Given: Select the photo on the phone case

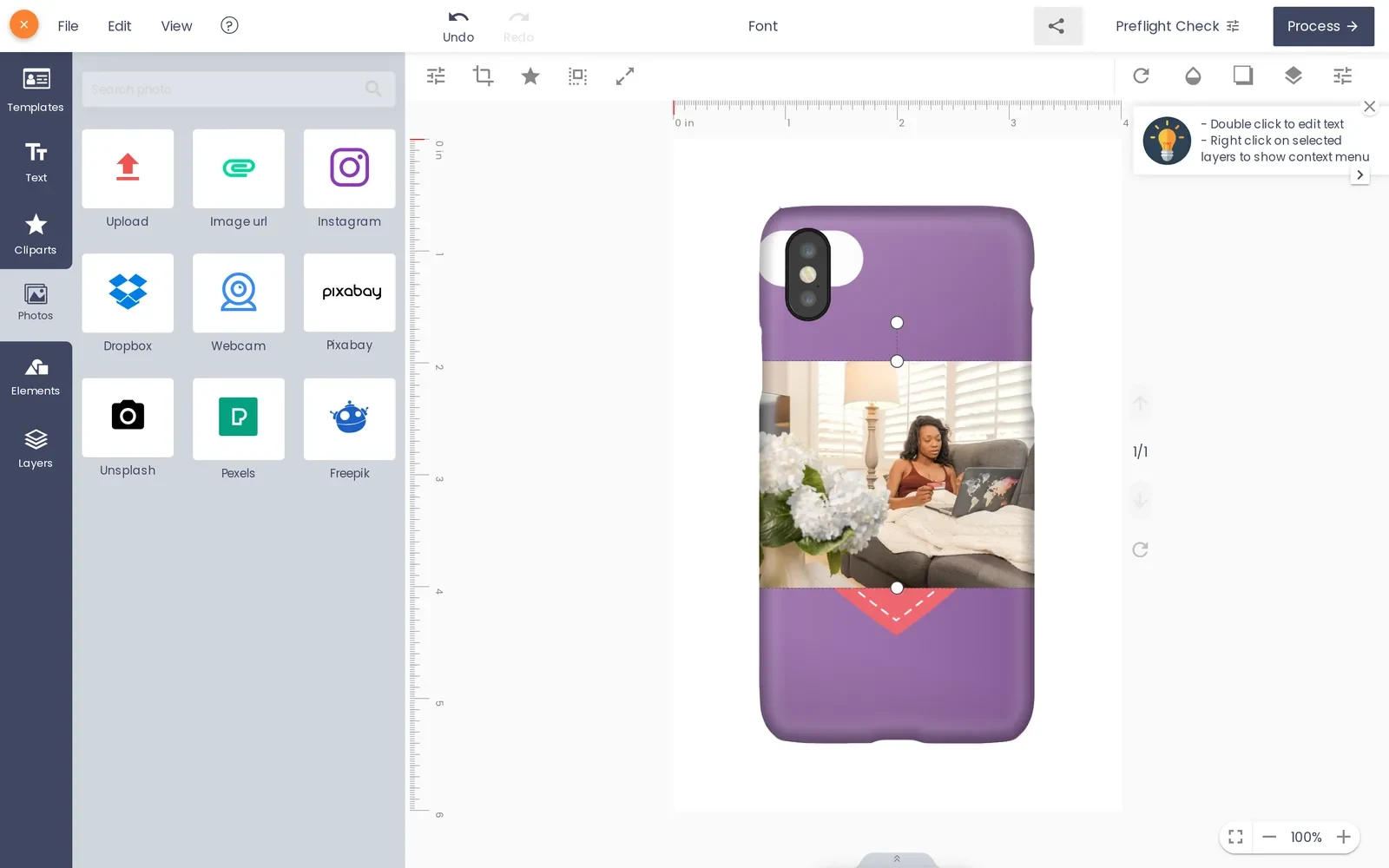Looking at the screenshot, I should pos(897,474).
